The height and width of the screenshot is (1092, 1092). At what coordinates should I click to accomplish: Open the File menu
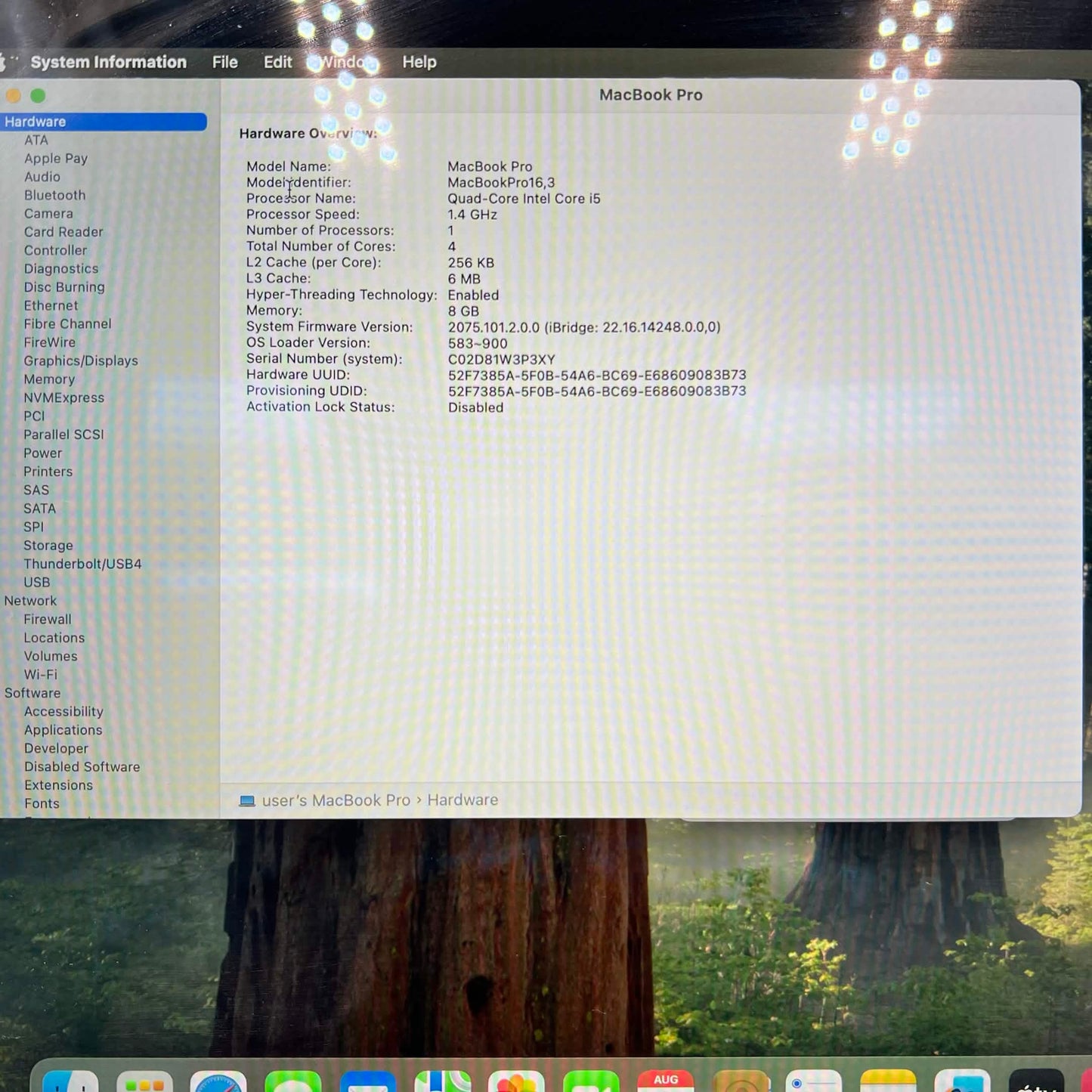click(x=224, y=62)
